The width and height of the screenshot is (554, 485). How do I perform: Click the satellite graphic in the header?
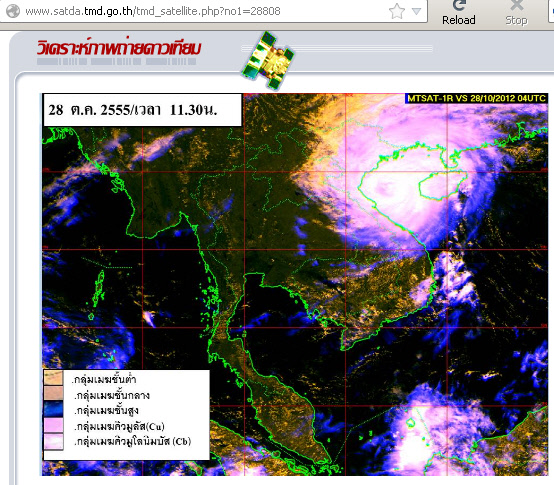(269, 59)
